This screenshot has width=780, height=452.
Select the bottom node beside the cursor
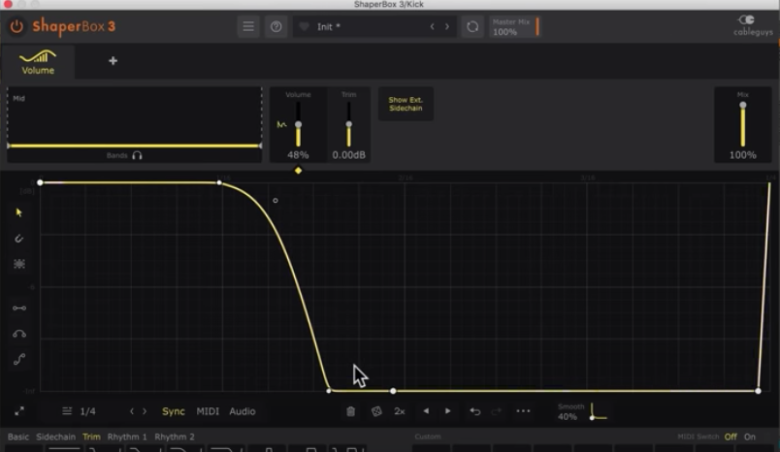pos(393,391)
